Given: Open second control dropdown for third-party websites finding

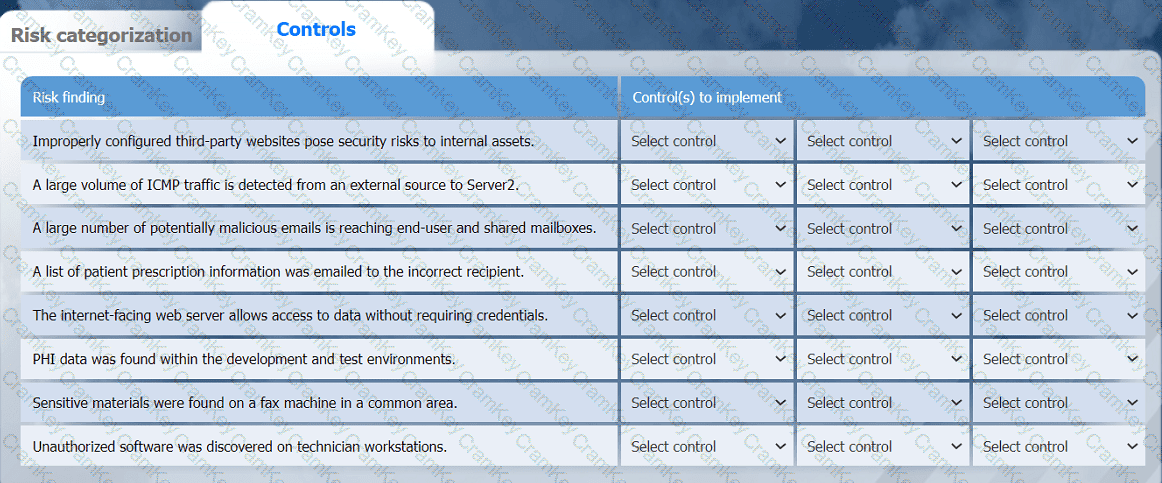Looking at the screenshot, I should tap(883, 141).
